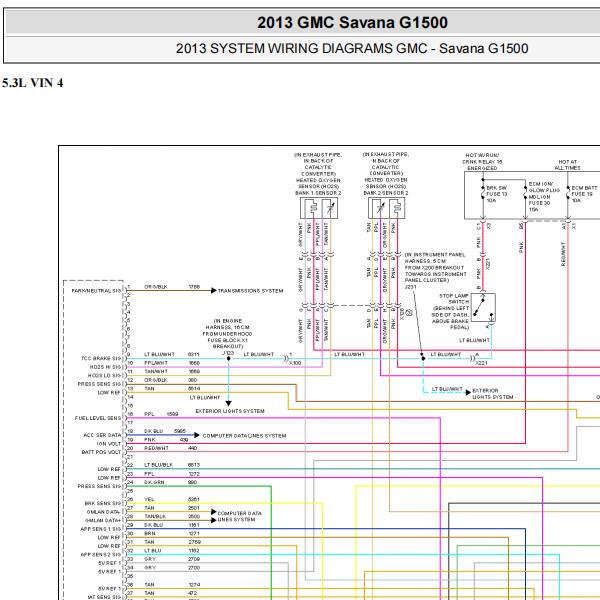Viewport: 600px width, 600px height.
Task: Click the arrowhead pointing to TRANSMISSIONS SYSTEM
Action: click(x=214, y=291)
